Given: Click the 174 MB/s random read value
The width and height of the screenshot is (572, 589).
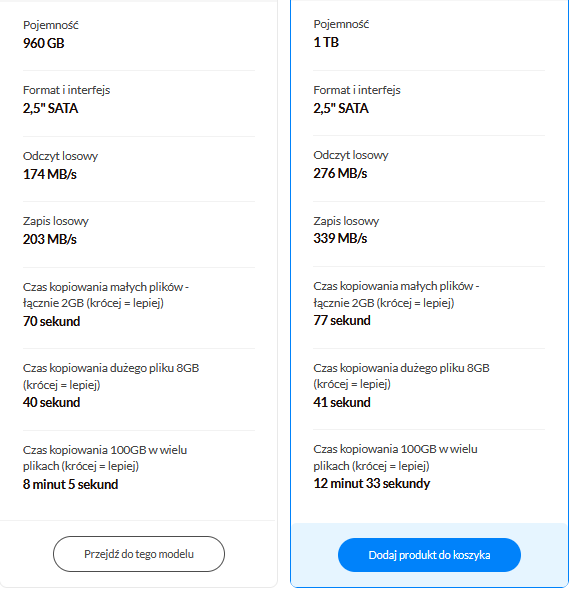Looking at the screenshot, I should [x=50, y=174].
